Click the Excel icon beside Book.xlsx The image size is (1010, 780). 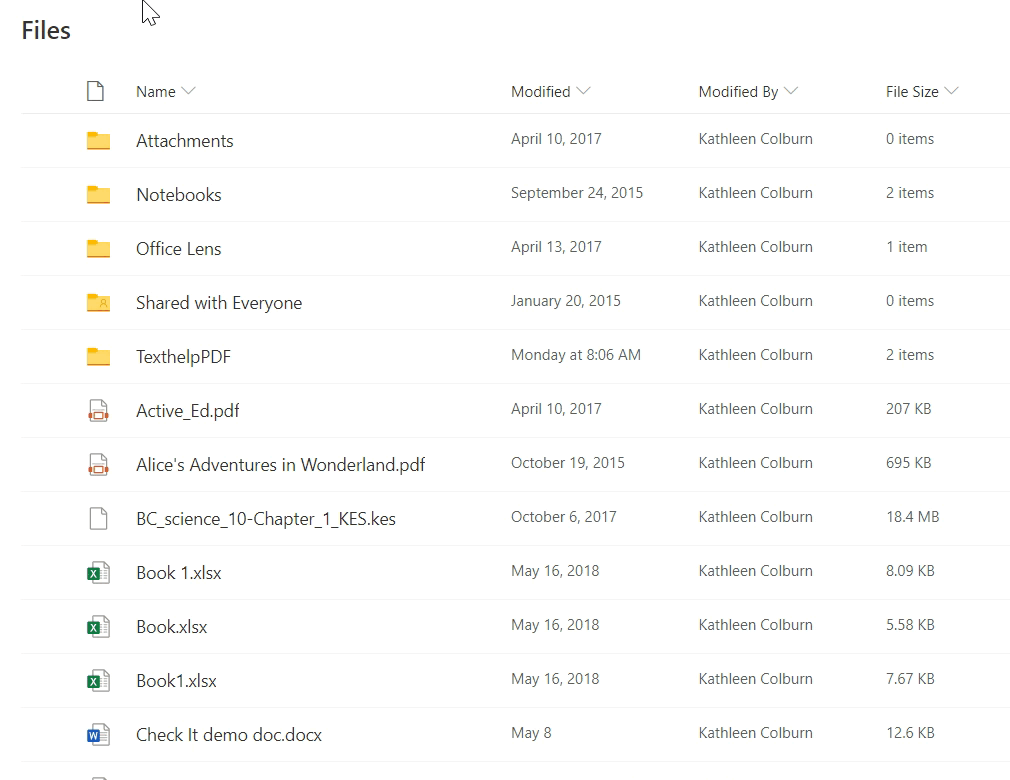tap(97, 626)
